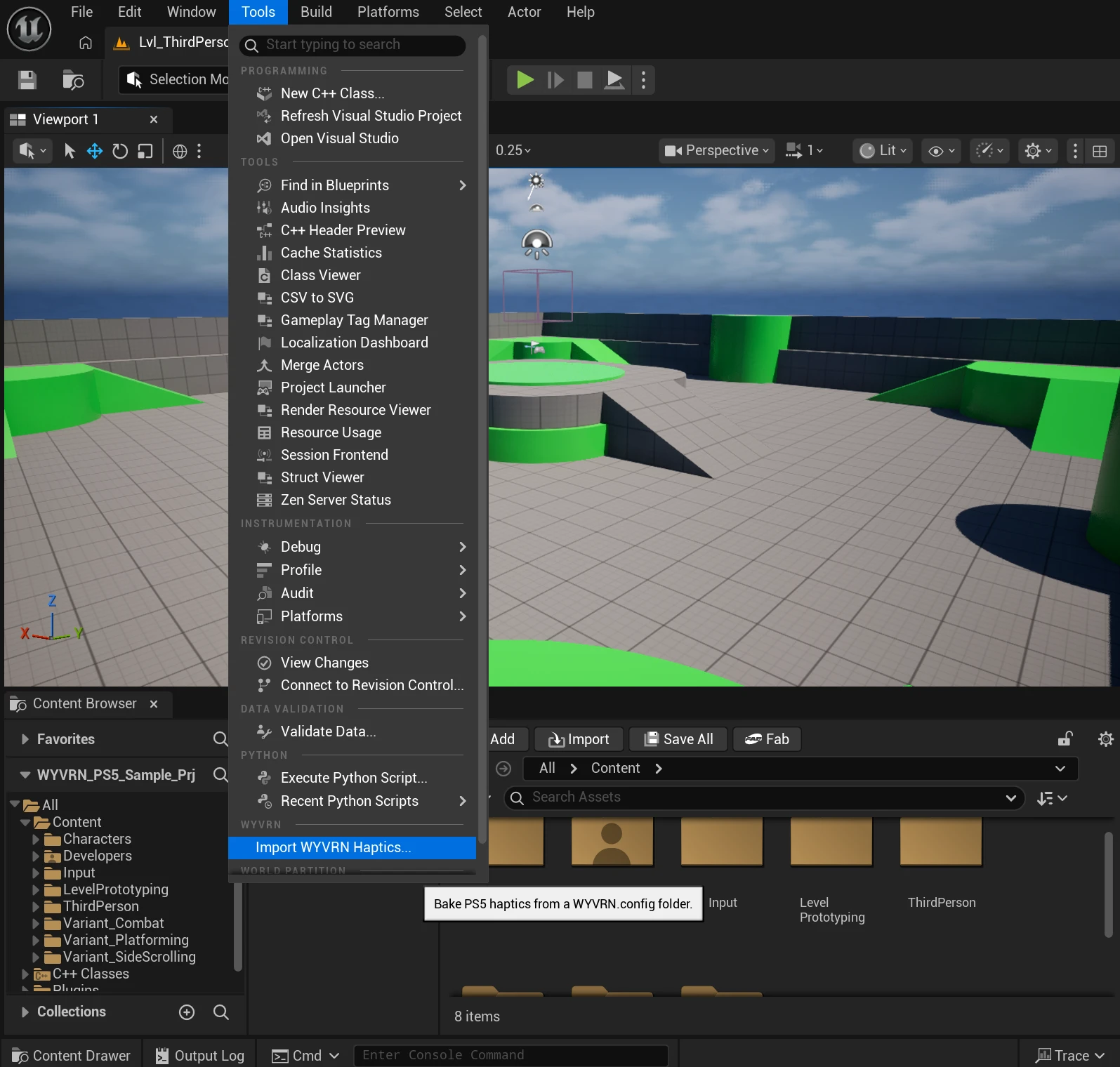Image resolution: width=1120 pixels, height=1067 pixels.
Task: Activate the scale gizmo tool
Action: (145, 151)
